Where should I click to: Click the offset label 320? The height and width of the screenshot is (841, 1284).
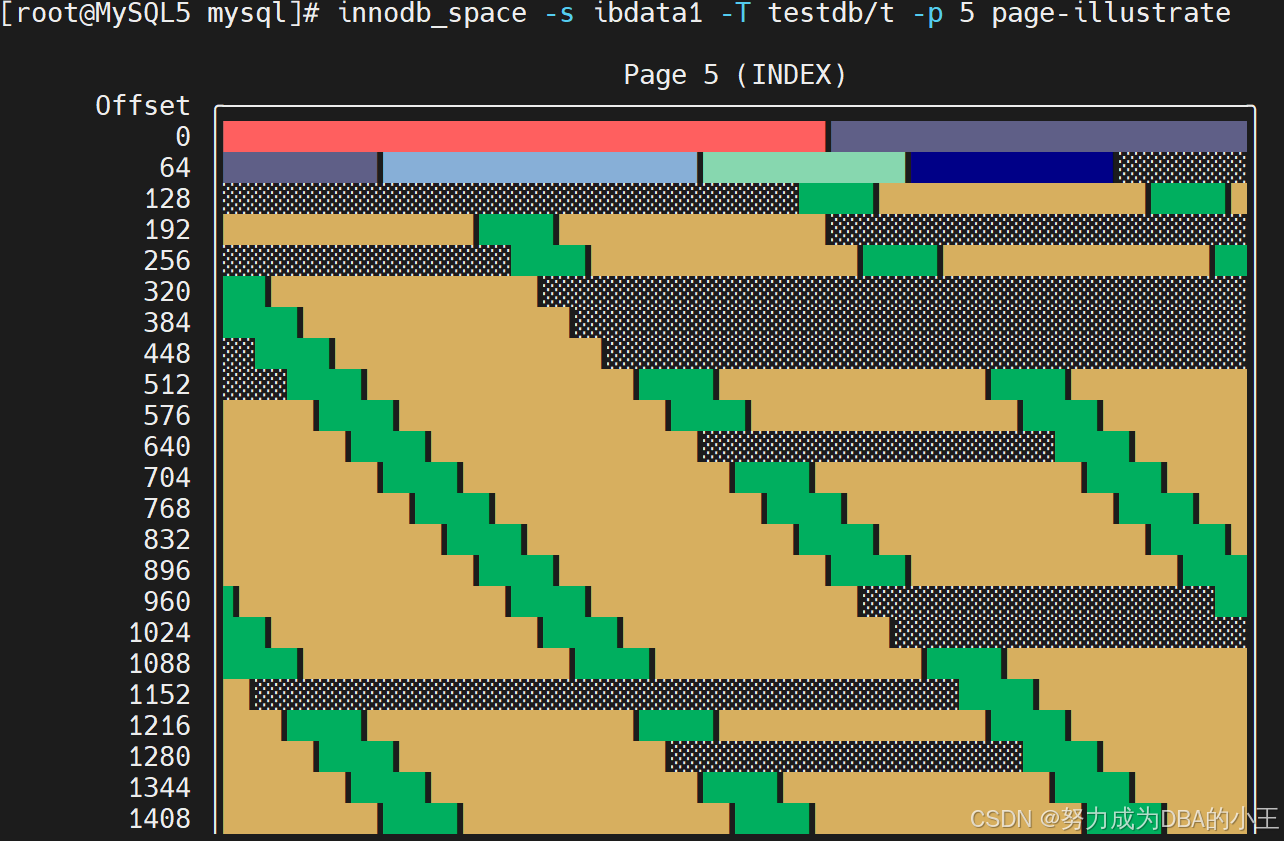pos(167,292)
